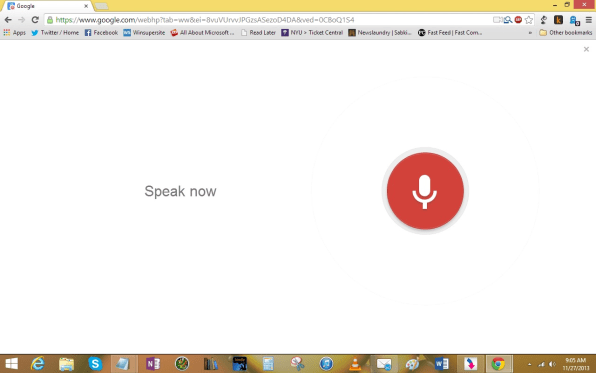Reload the current page

coord(35,20)
